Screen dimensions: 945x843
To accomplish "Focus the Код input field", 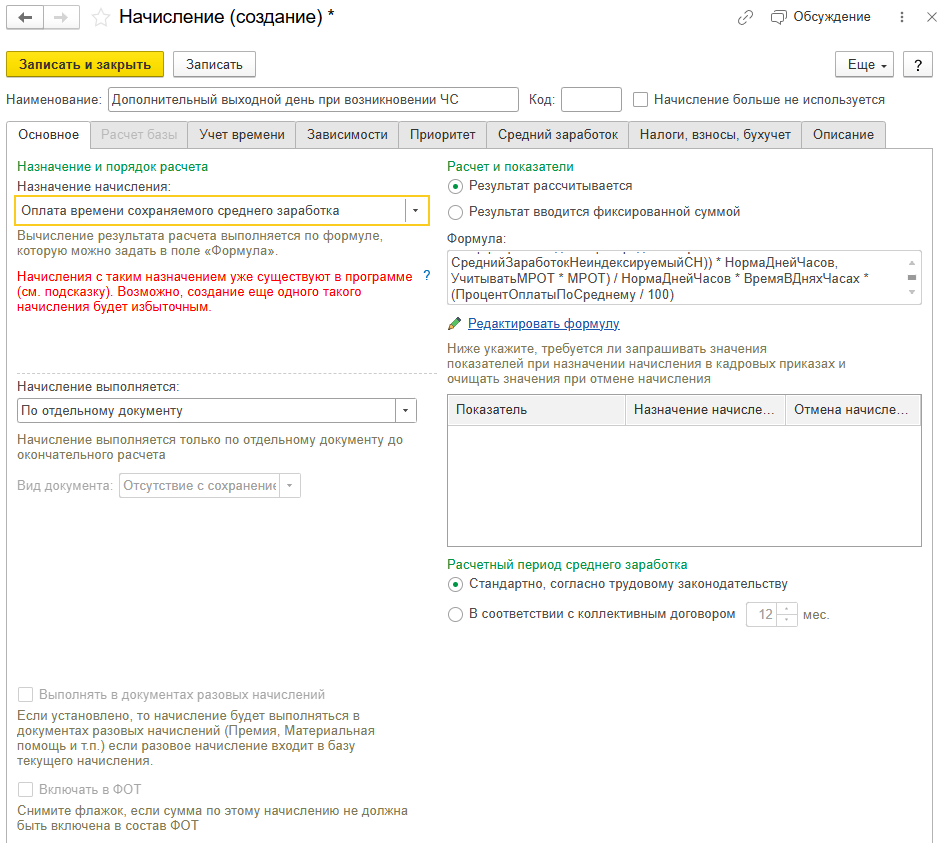I will [x=591, y=99].
